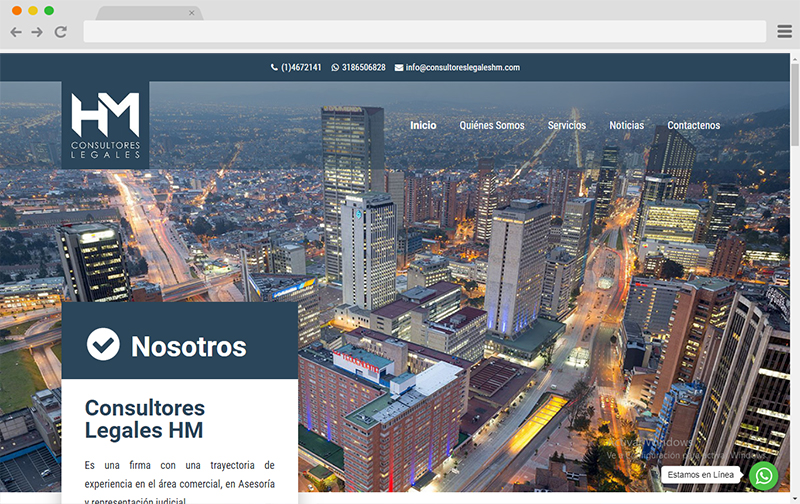
Task: Reload the page with refresh icon
Action: pos(61,32)
